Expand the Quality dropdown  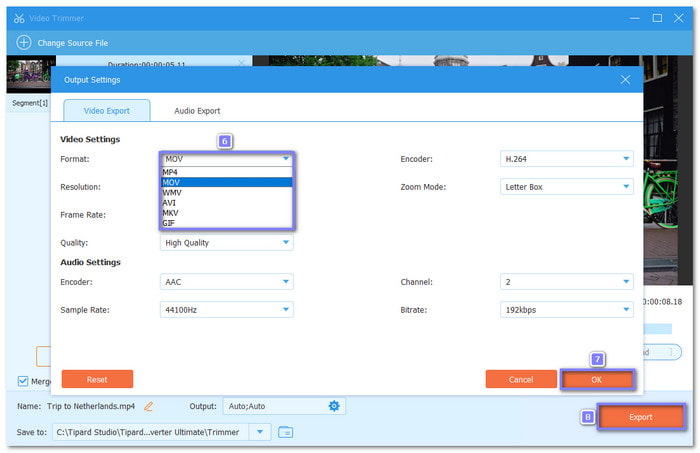(x=226, y=242)
